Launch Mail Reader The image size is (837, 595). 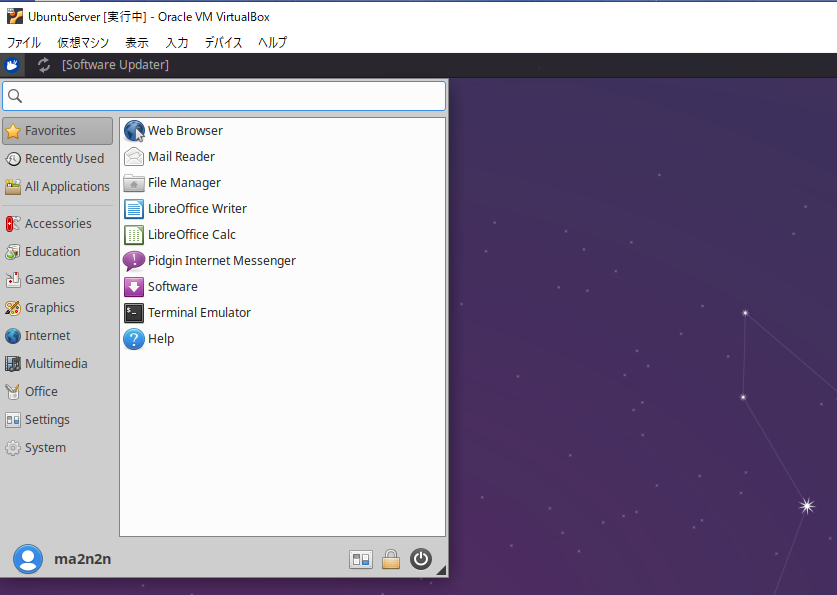[x=282, y=157]
